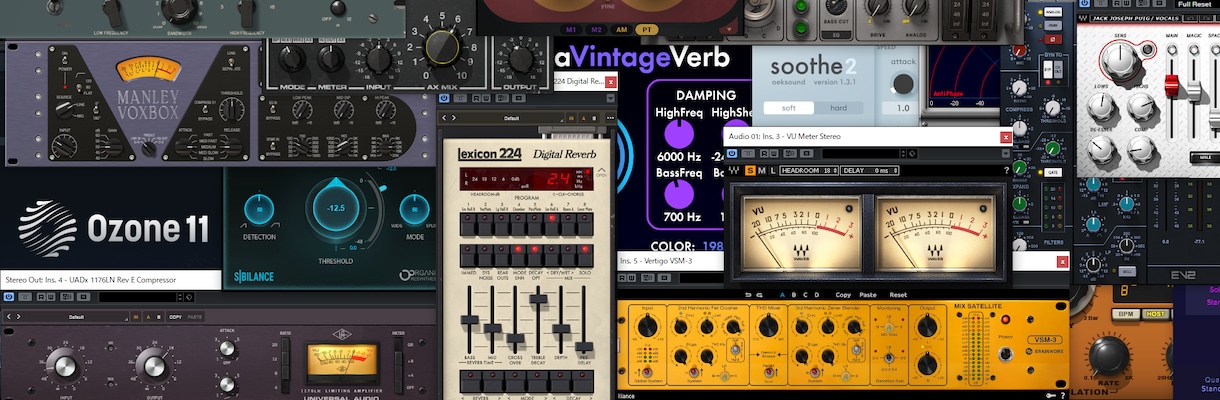
Task: Click HighFreq purple knob in VintageVerb
Action: (678, 132)
